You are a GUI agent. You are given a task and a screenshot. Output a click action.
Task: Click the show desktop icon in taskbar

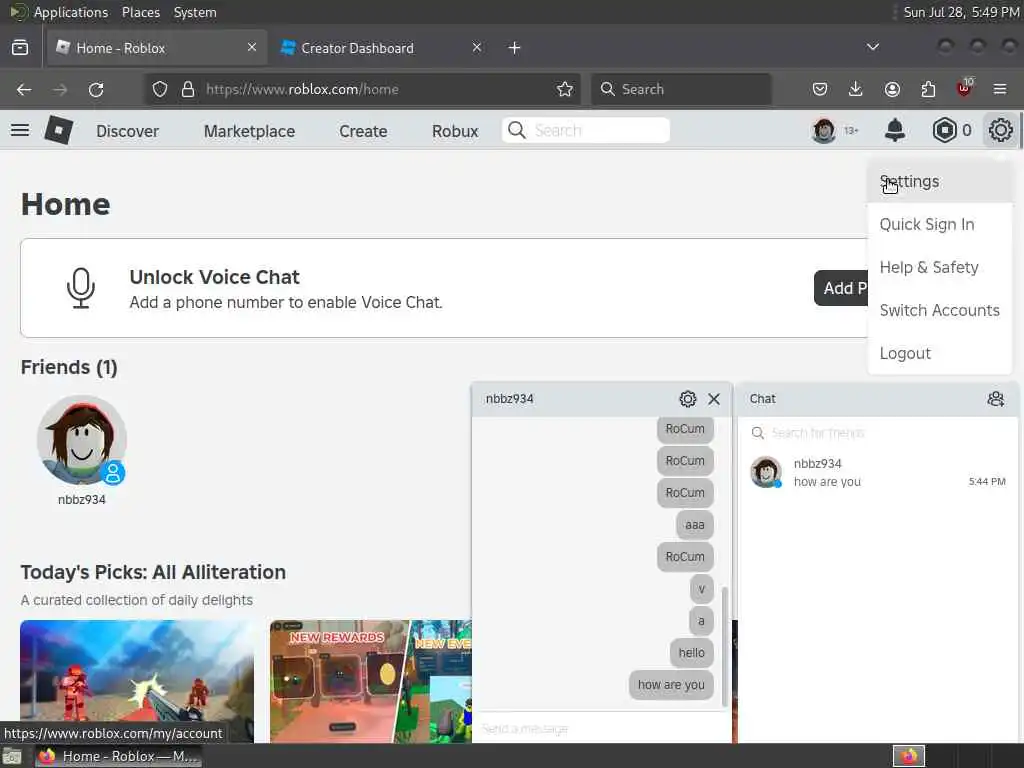pos(12,757)
